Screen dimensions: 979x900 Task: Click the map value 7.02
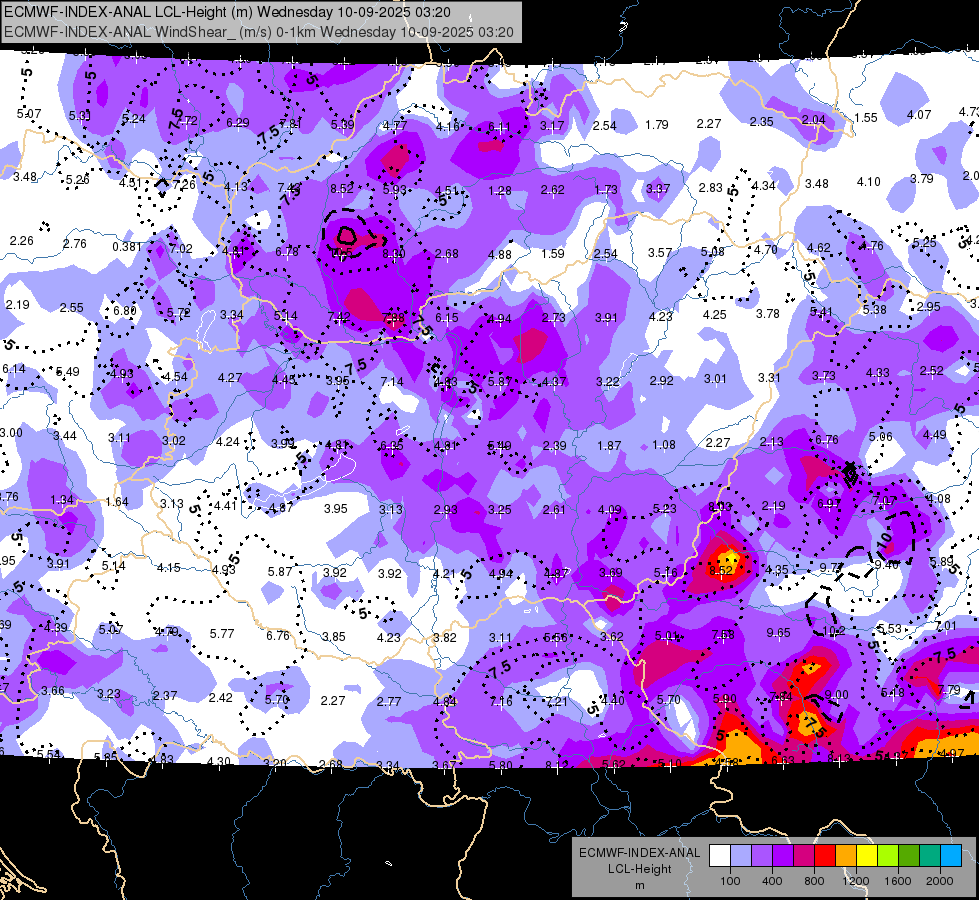point(181,249)
